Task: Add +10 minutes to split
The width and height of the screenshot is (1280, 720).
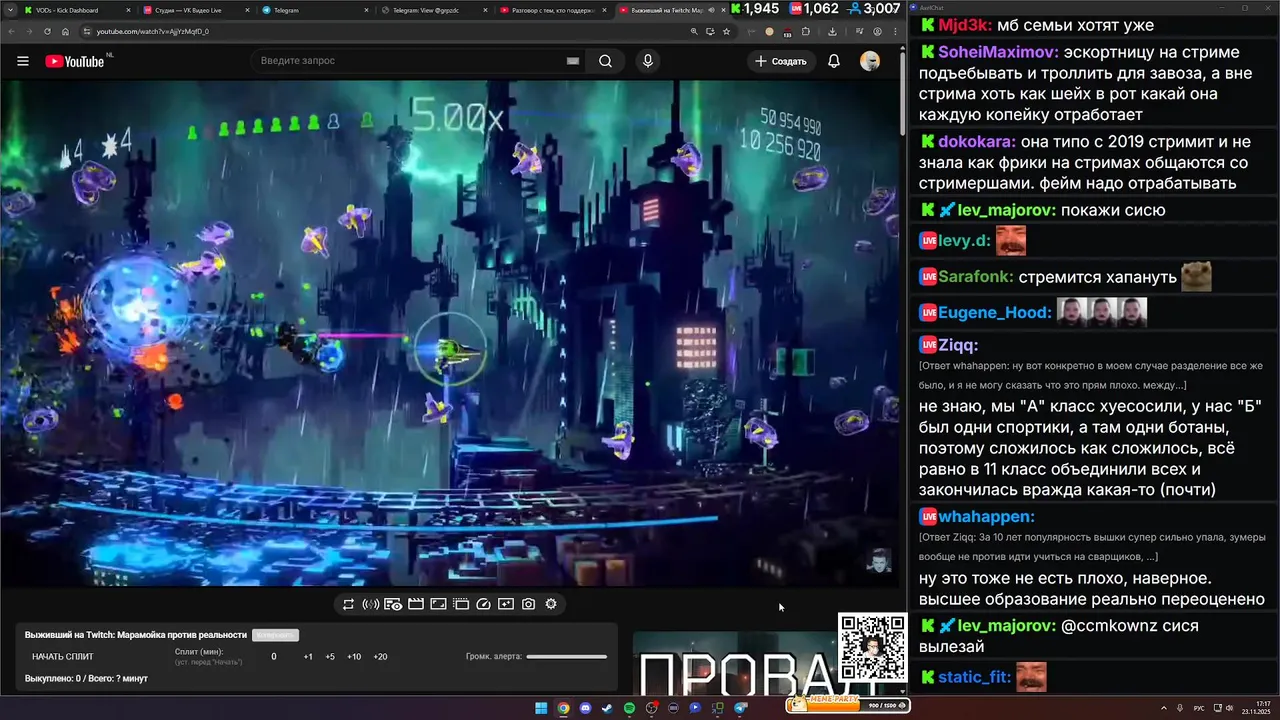Action: (x=354, y=657)
